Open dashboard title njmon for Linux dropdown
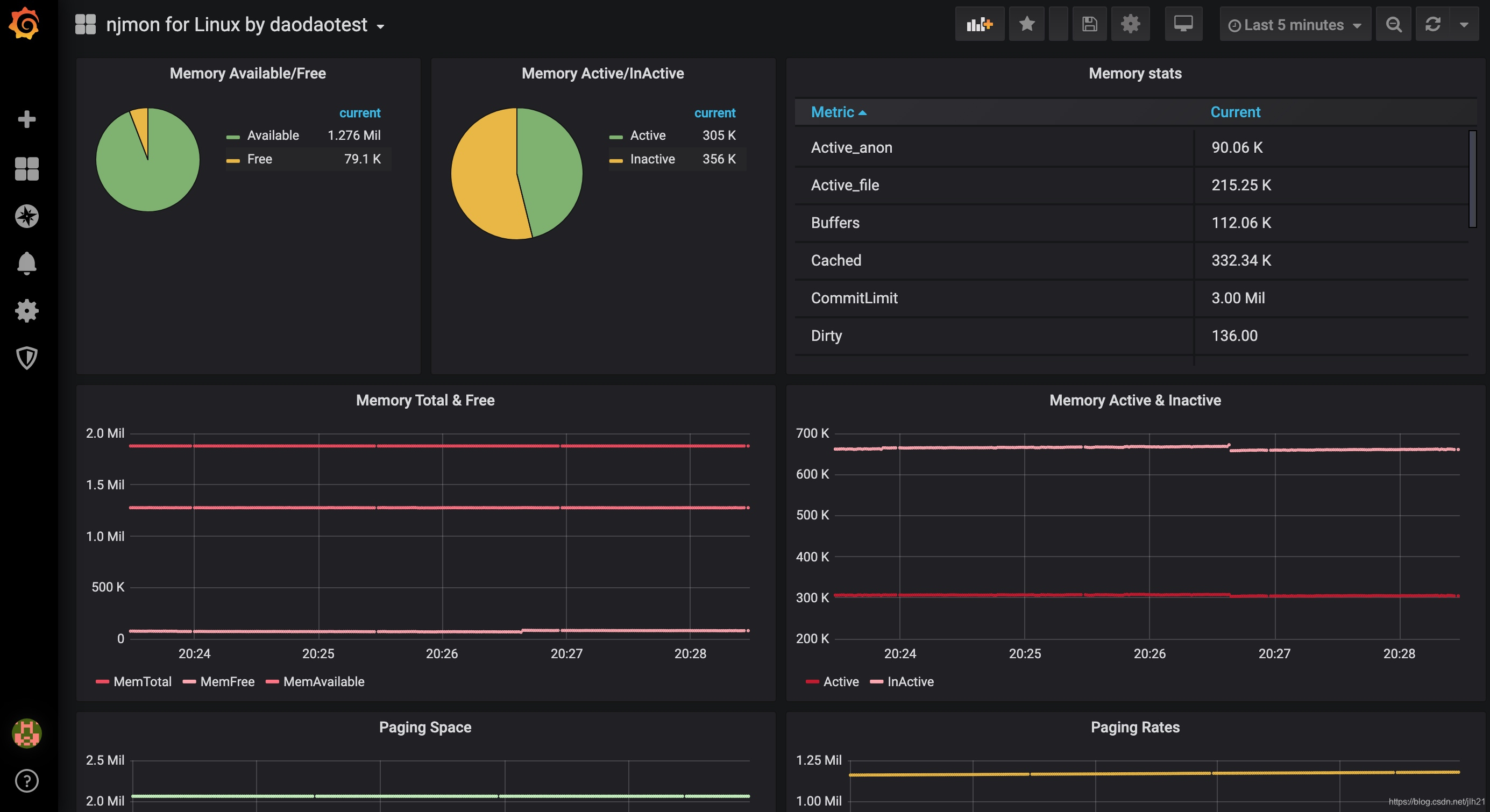The height and width of the screenshot is (812, 1490). 237,25
